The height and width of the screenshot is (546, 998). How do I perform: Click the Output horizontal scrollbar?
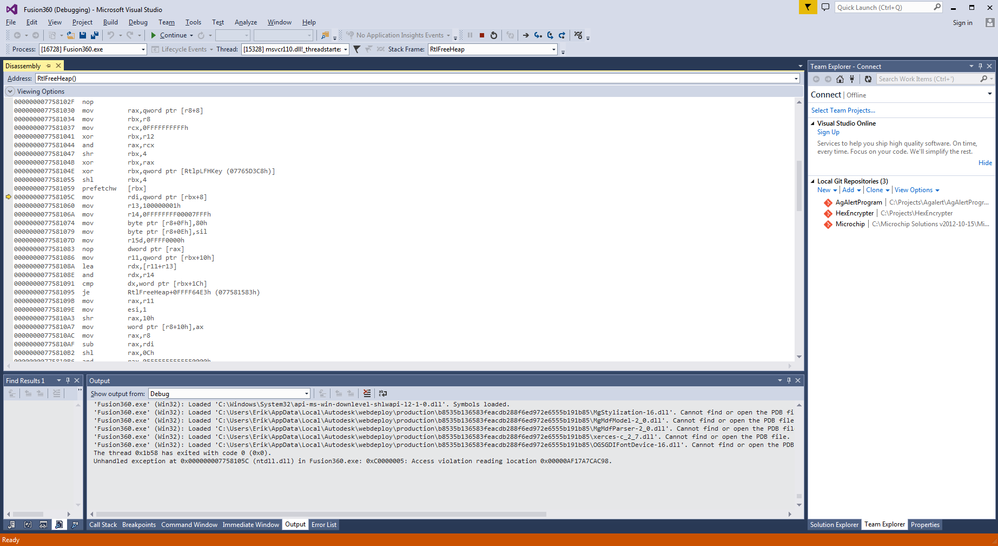[x=321, y=514]
